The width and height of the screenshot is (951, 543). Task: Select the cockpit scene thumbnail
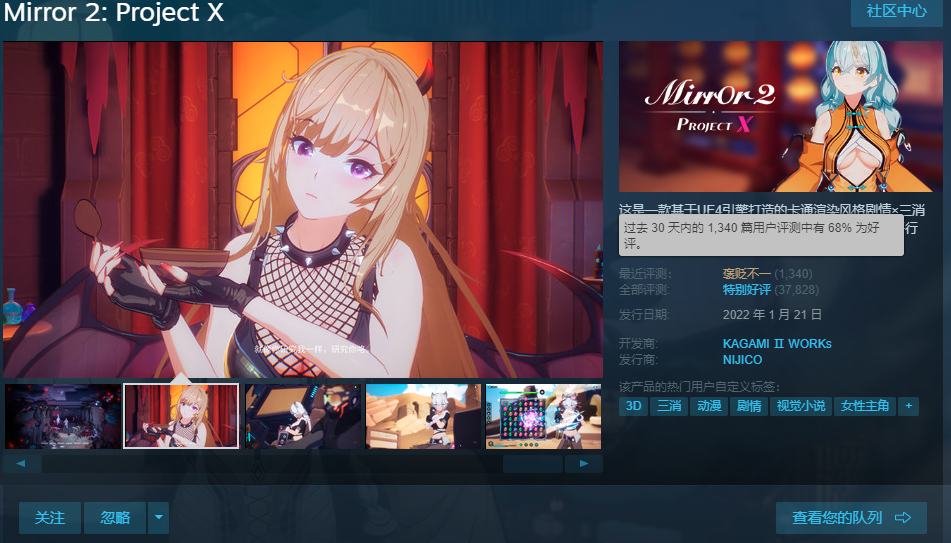coord(303,416)
